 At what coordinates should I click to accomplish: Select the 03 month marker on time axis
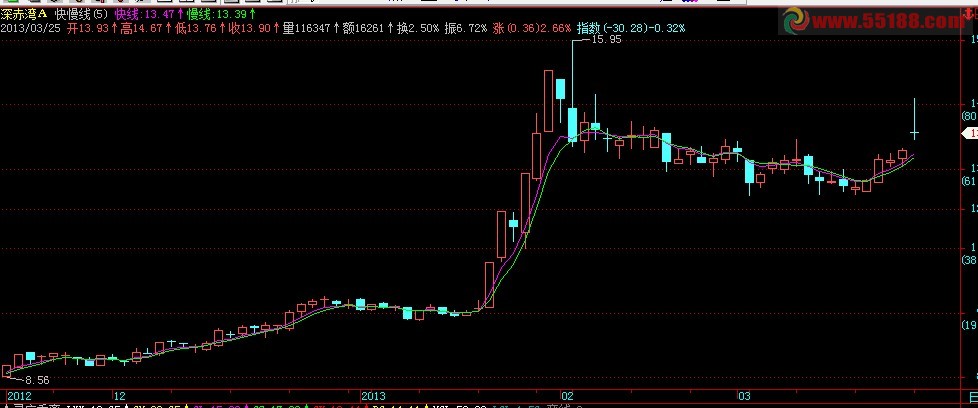click(743, 396)
